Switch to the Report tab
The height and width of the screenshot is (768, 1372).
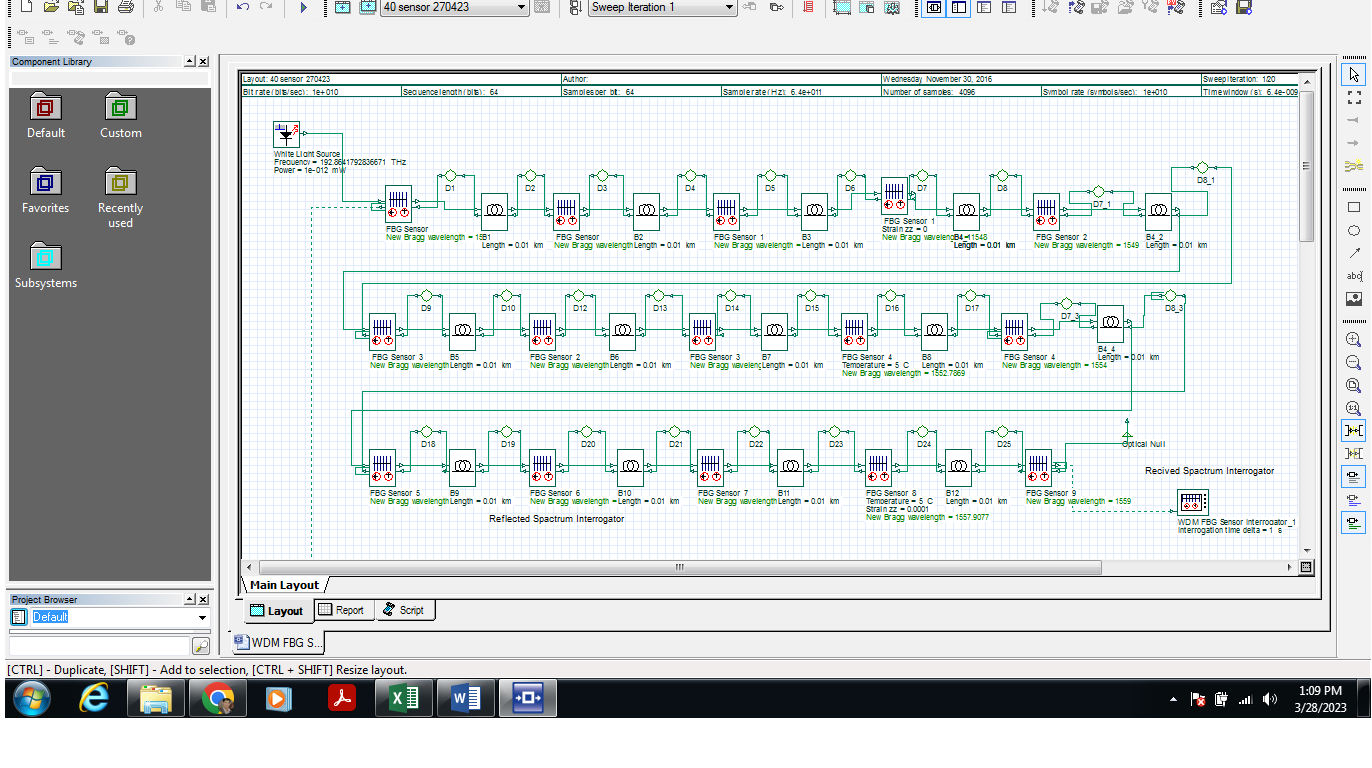tap(341, 610)
